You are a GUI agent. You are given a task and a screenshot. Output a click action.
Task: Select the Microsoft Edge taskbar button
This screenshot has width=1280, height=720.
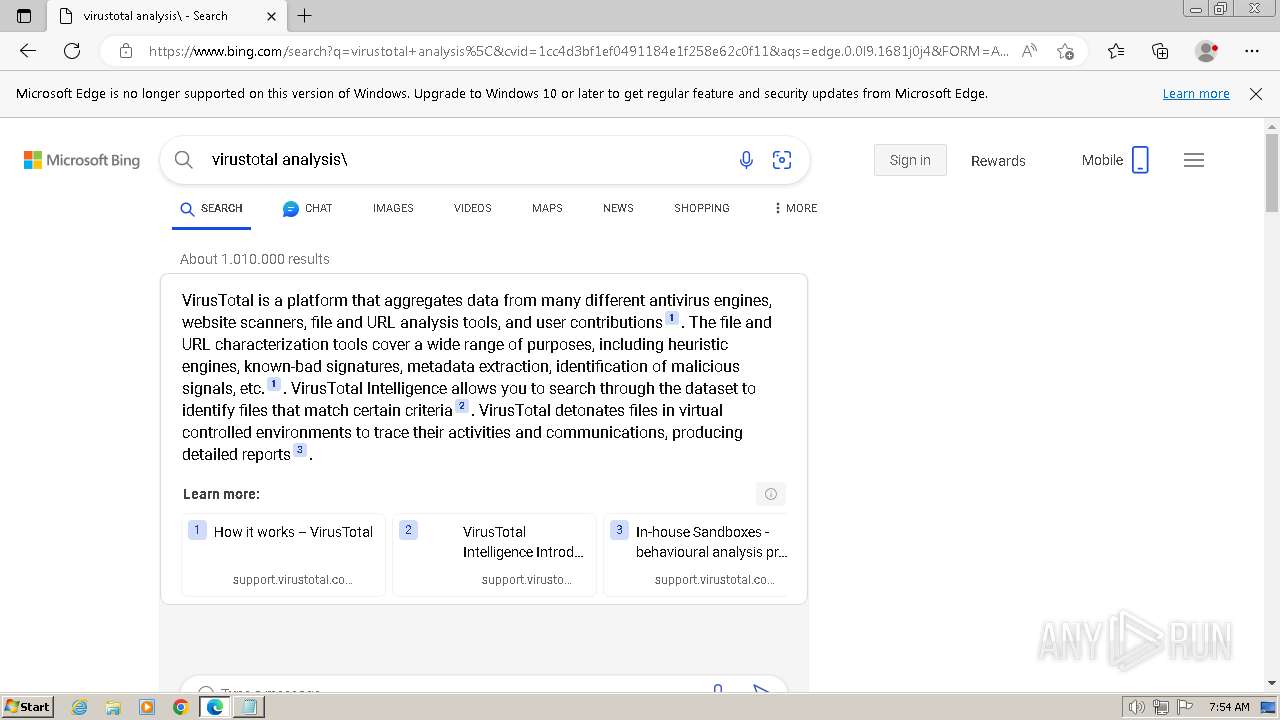pyautogui.click(x=214, y=707)
